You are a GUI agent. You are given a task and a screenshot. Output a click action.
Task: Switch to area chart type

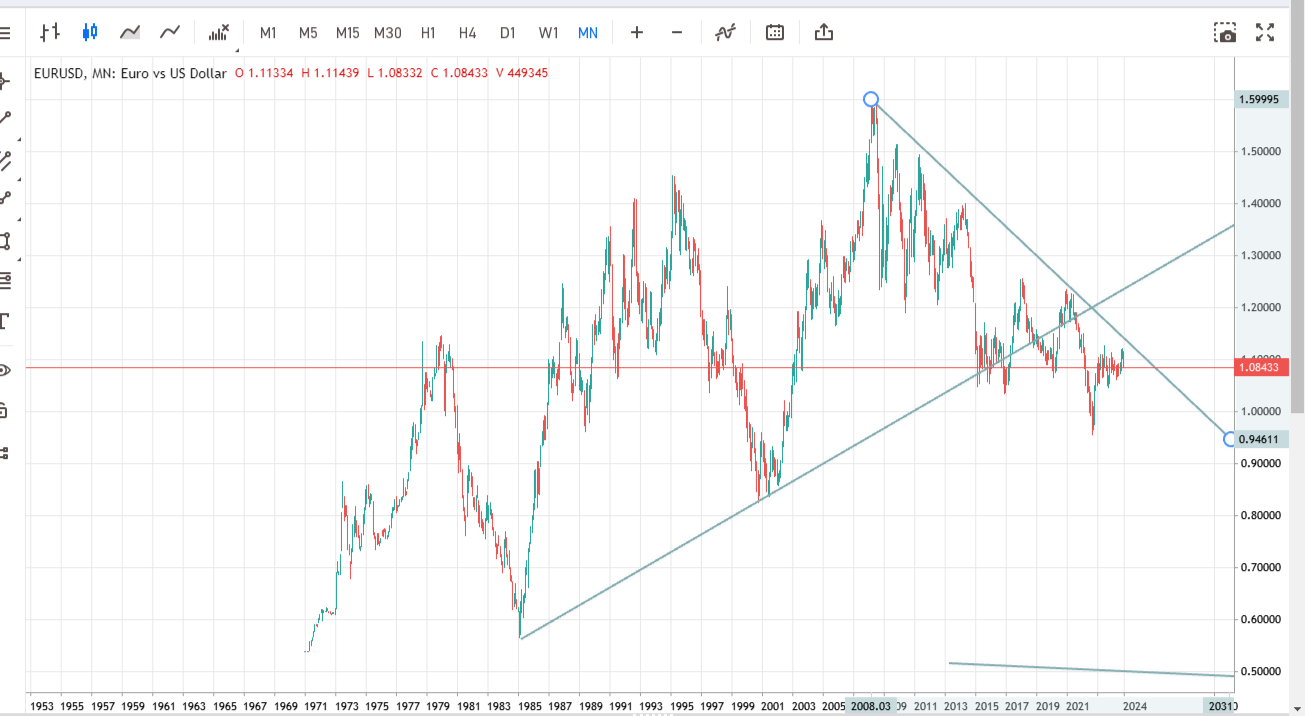pyautogui.click(x=130, y=33)
